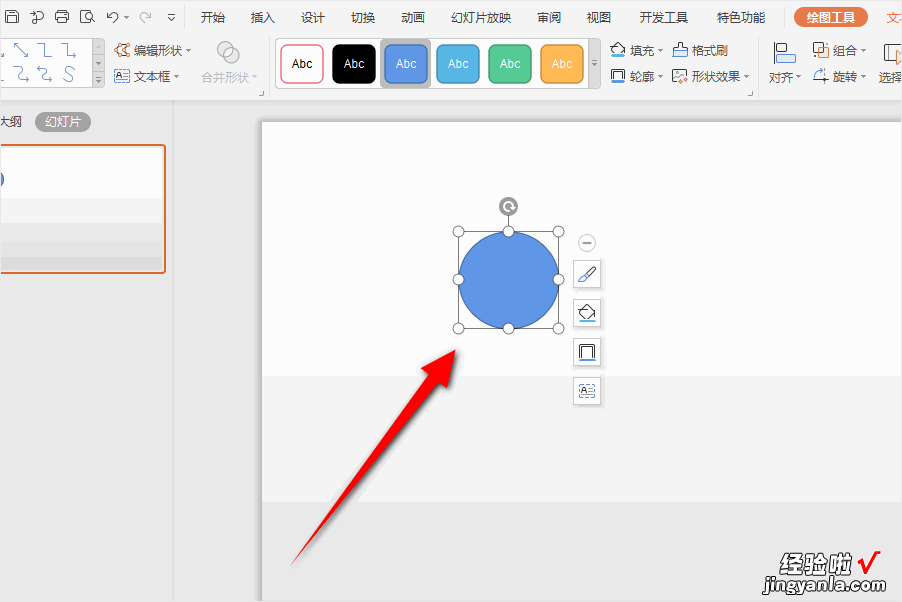Select the 幻灯片 pane tab
The image size is (902, 602).
click(x=63, y=122)
